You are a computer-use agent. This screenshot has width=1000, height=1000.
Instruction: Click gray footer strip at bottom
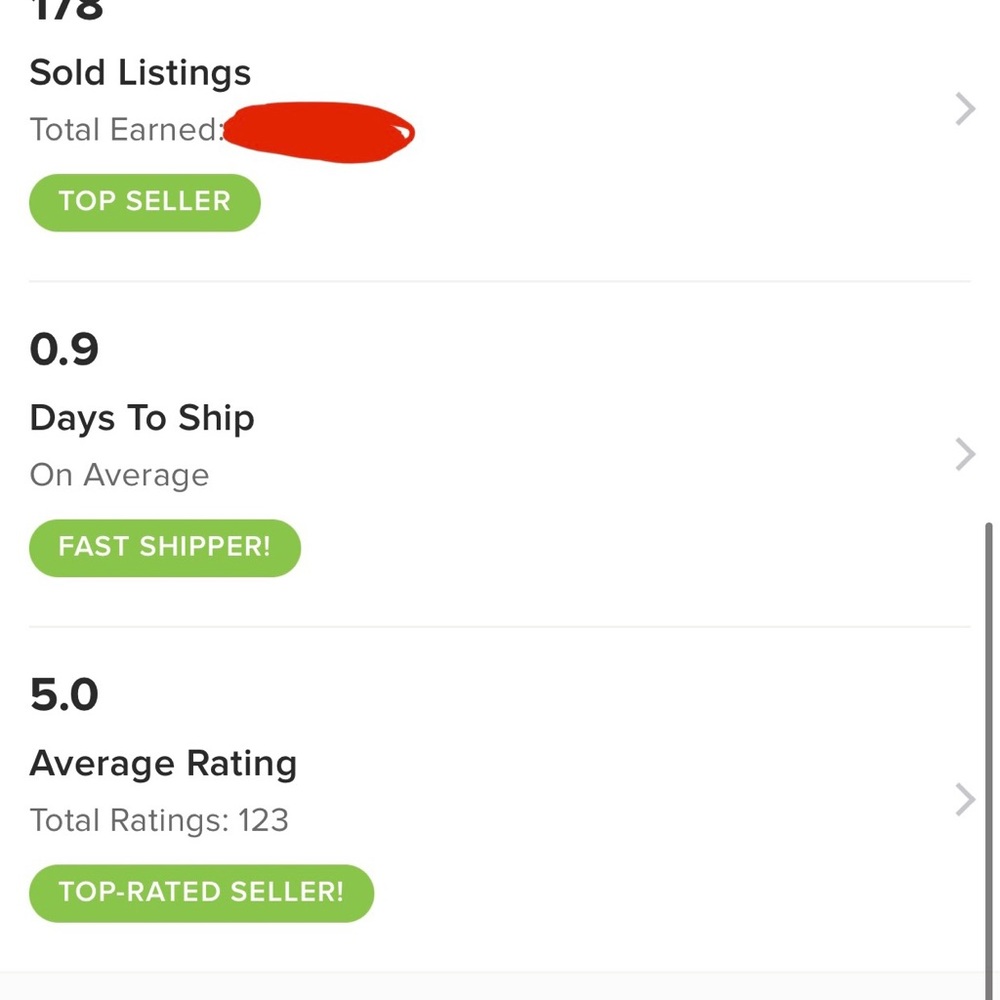pos(500,986)
